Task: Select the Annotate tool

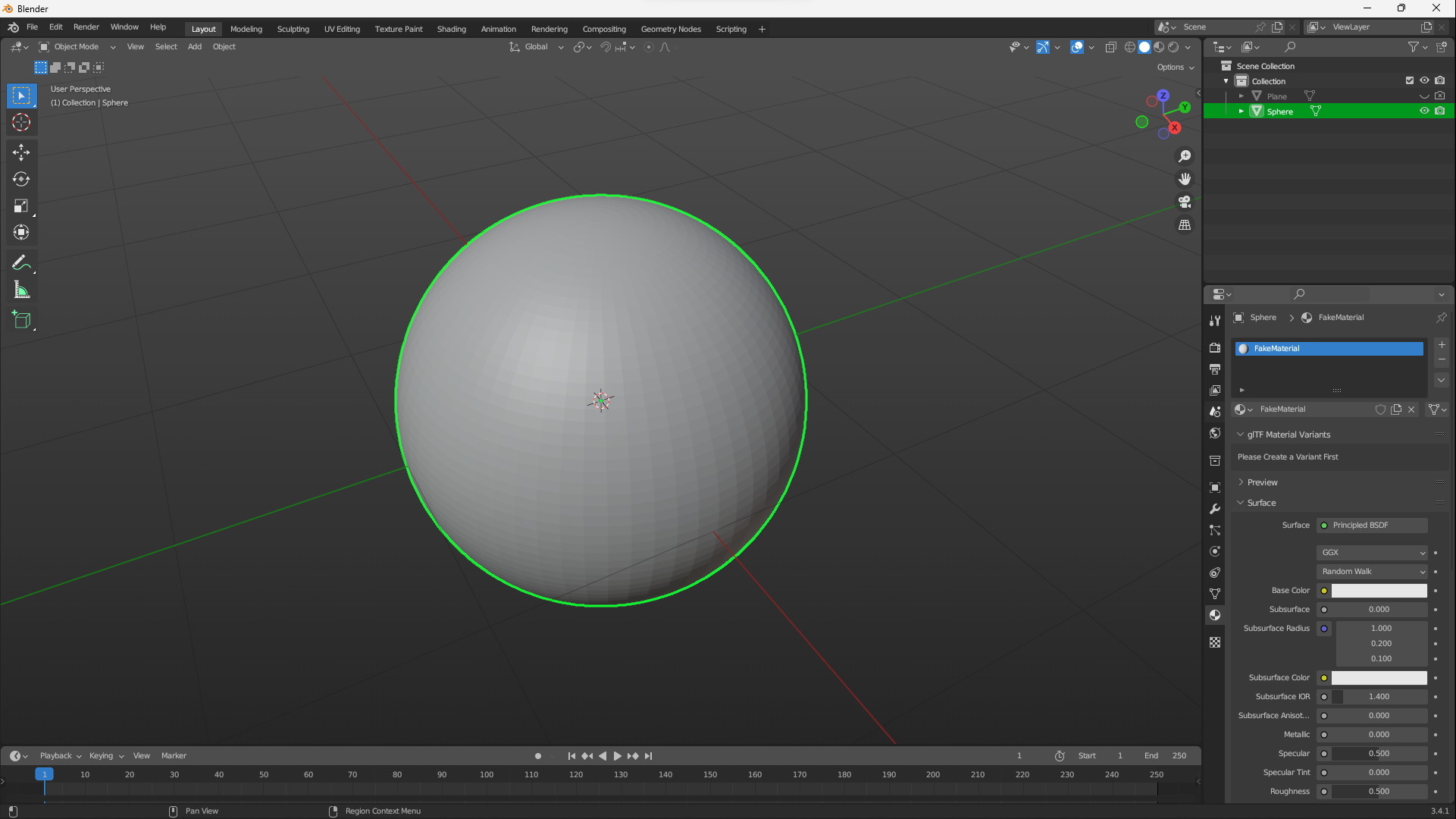Action: point(21,262)
